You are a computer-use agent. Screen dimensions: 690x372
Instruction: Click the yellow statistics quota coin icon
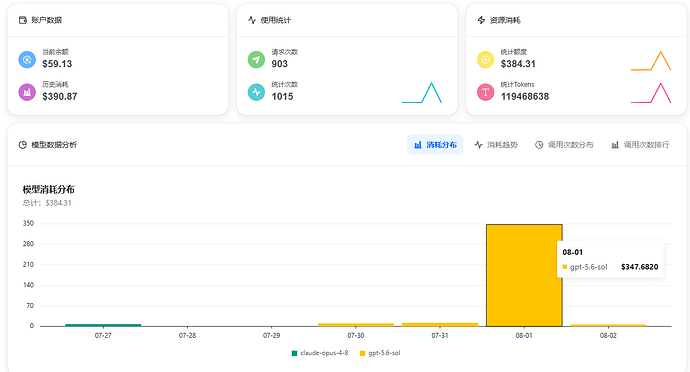point(485,59)
